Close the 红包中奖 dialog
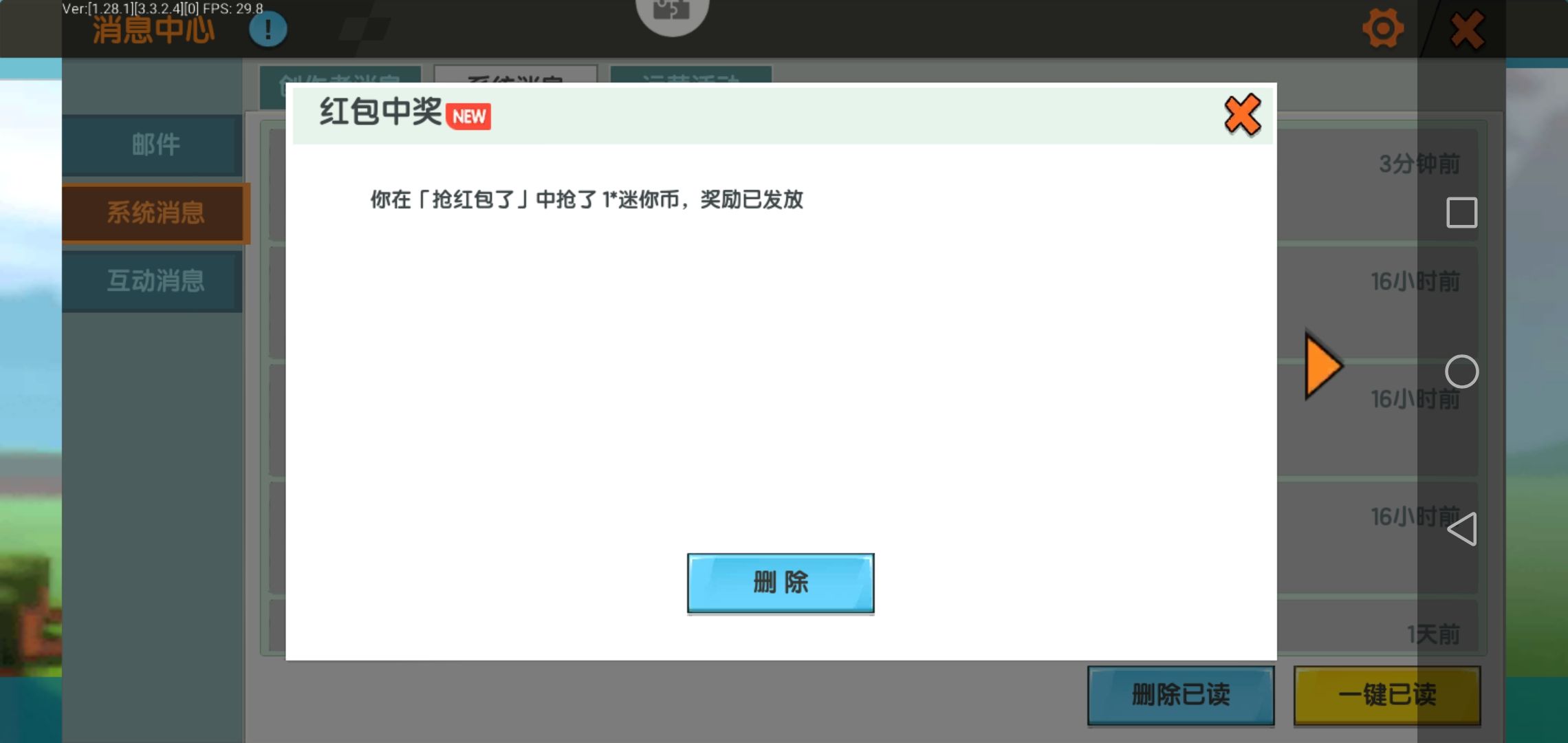Viewport: 1568px width, 743px height. [1242, 115]
